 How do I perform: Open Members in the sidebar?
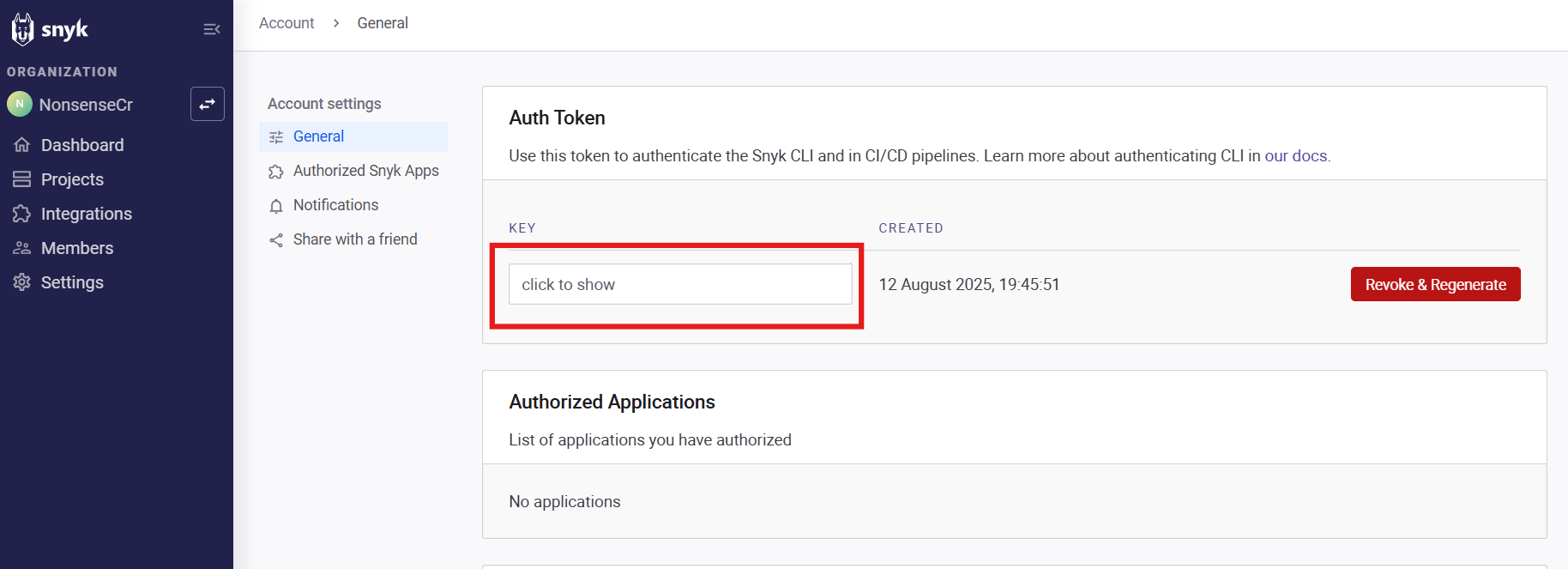[x=77, y=248]
